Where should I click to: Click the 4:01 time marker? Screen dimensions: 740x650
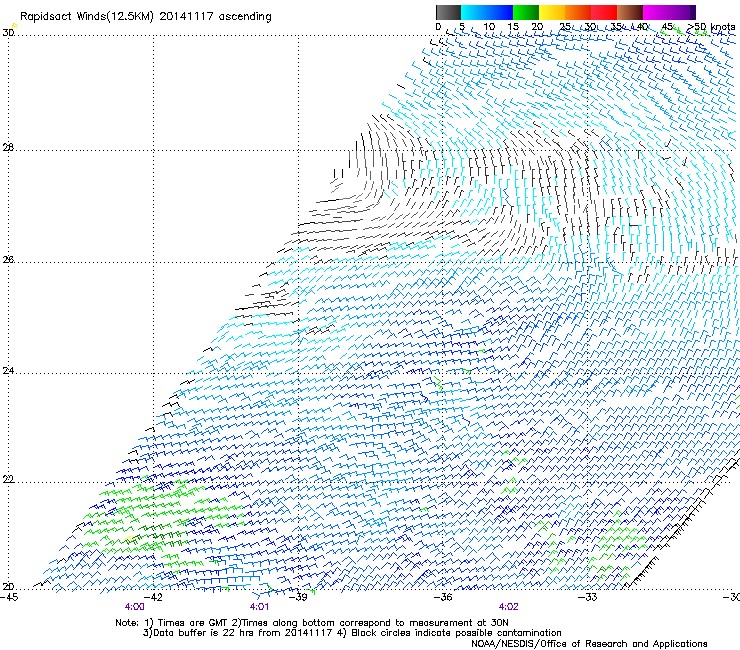259,607
